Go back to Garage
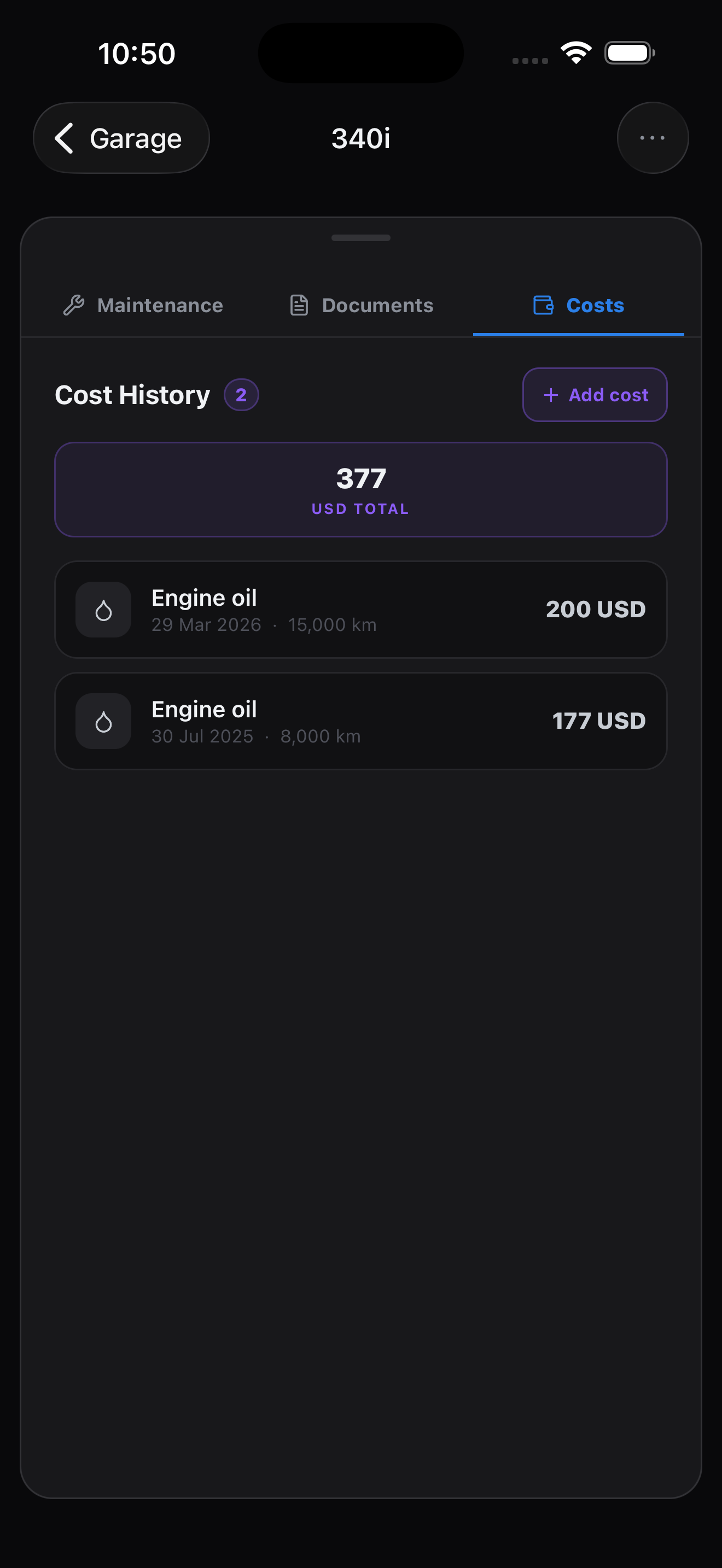Image resolution: width=722 pixels, height=1568 pixels. tap(121, 138)
